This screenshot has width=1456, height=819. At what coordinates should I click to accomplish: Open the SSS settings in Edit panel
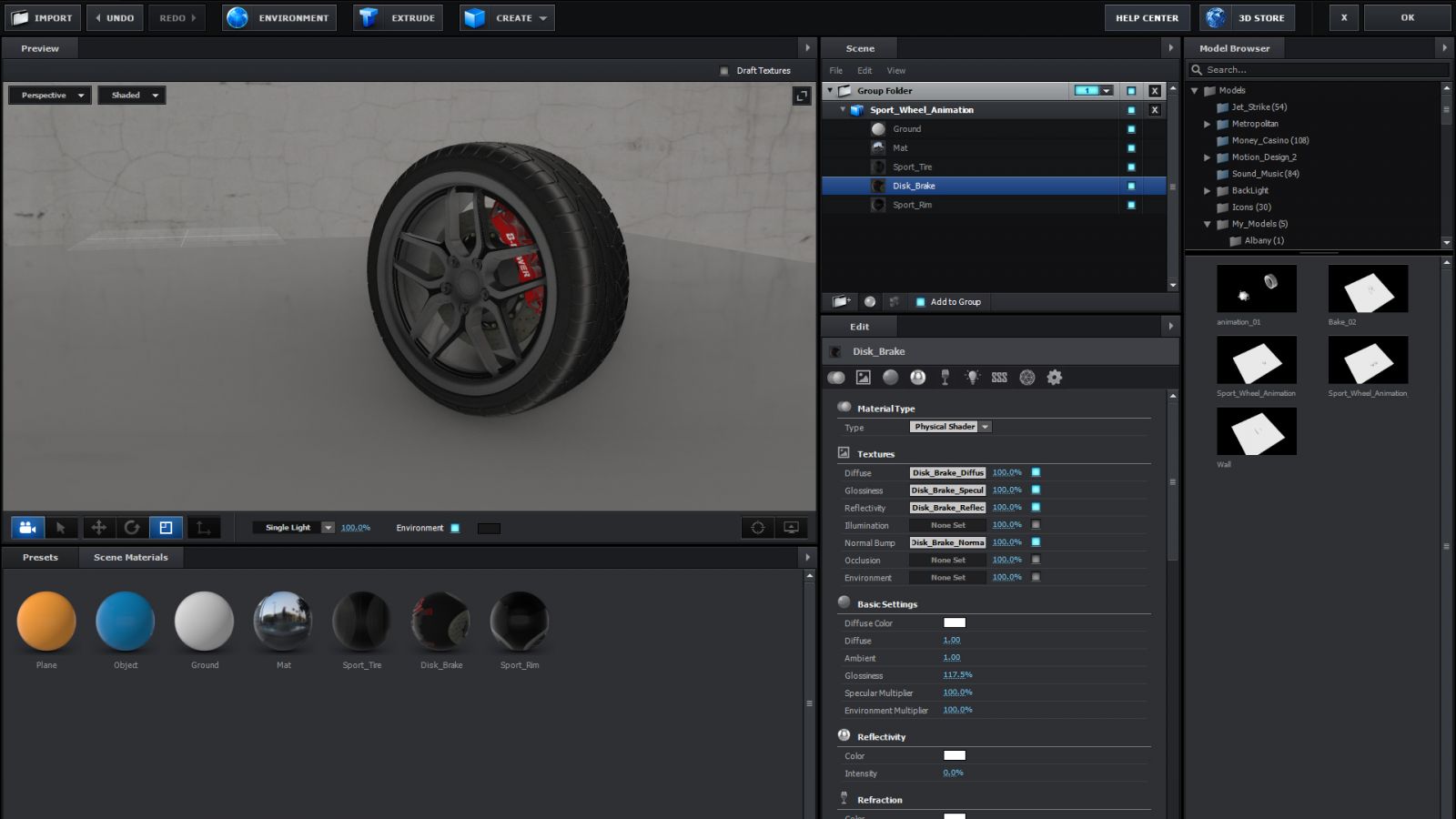point(999,378)
